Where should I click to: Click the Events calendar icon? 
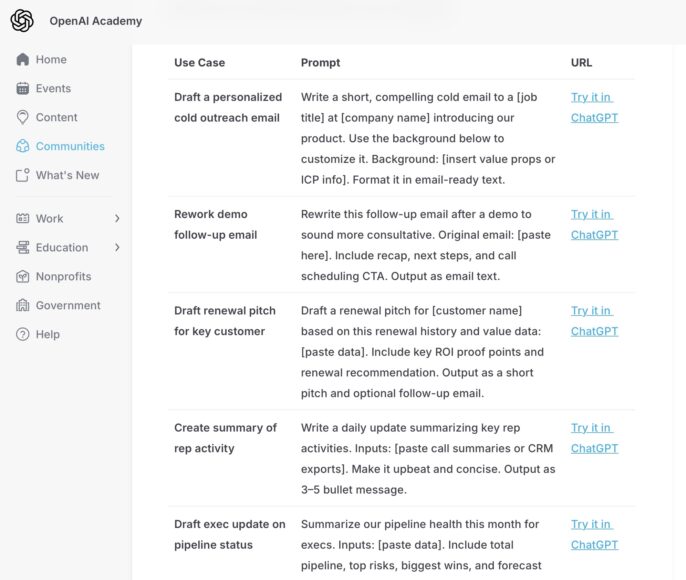tap(23, 89)
